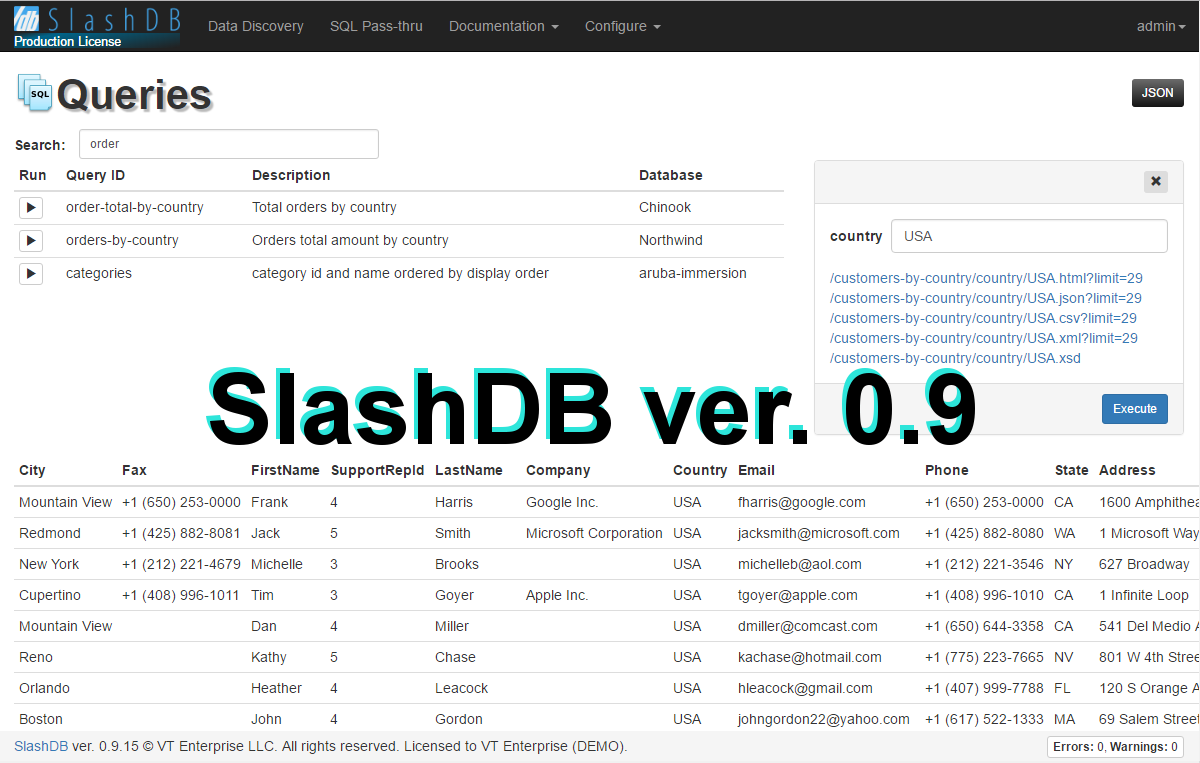The height and width of the screenshot is (763, 1200).
Task: Select the Chinook database cell
Action: click(x=665, y=208)
